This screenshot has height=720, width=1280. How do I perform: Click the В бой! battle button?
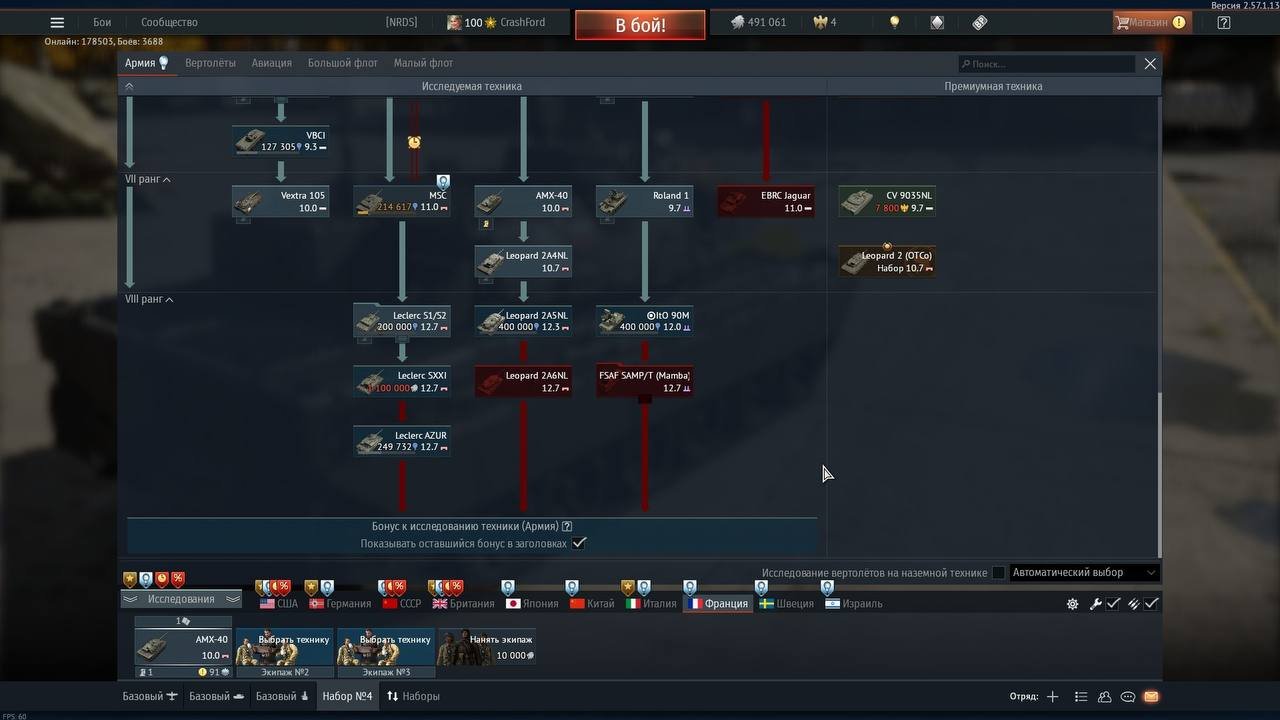[640, 25]
